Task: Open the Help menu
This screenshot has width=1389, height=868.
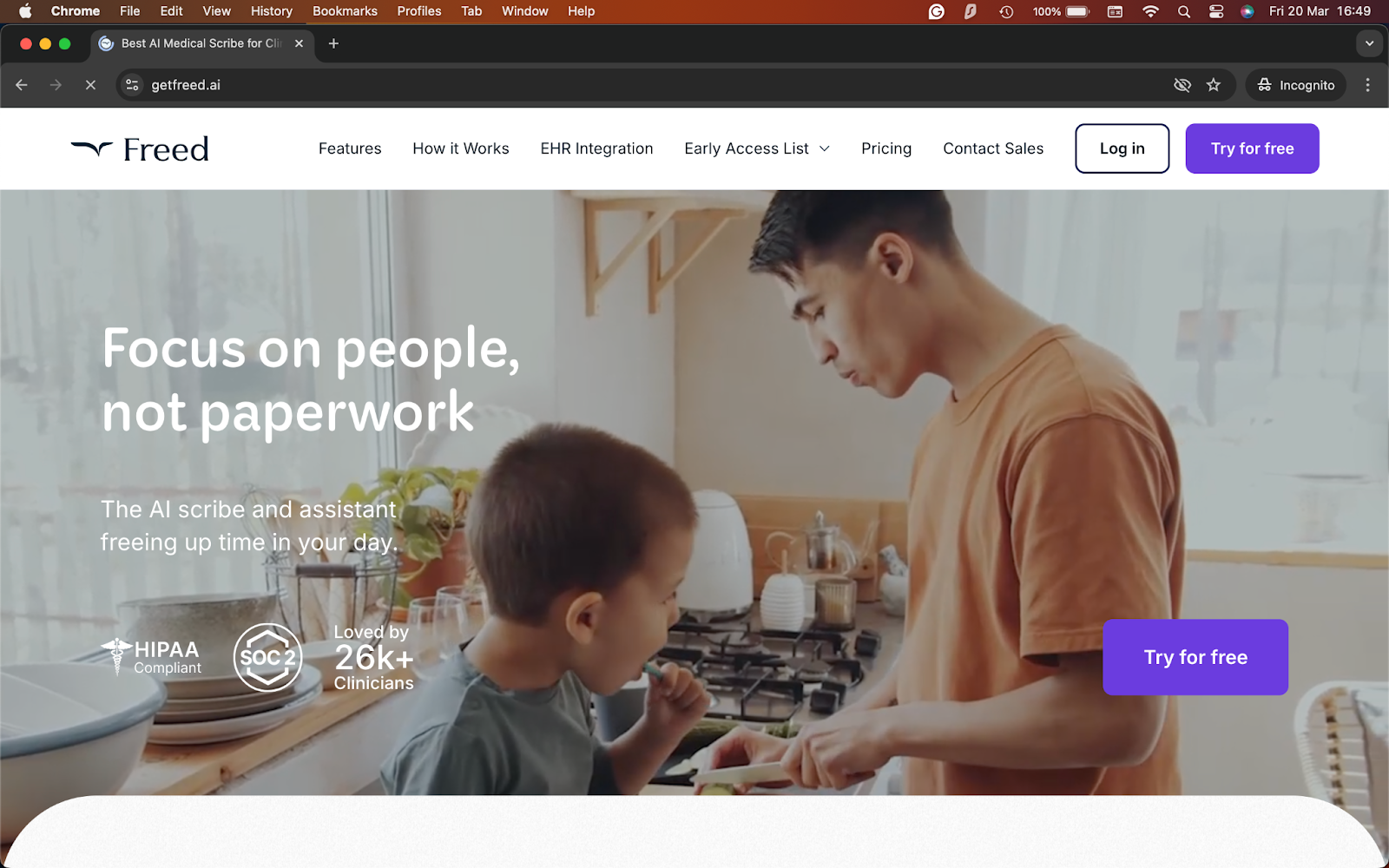Action: coord(581,11)
